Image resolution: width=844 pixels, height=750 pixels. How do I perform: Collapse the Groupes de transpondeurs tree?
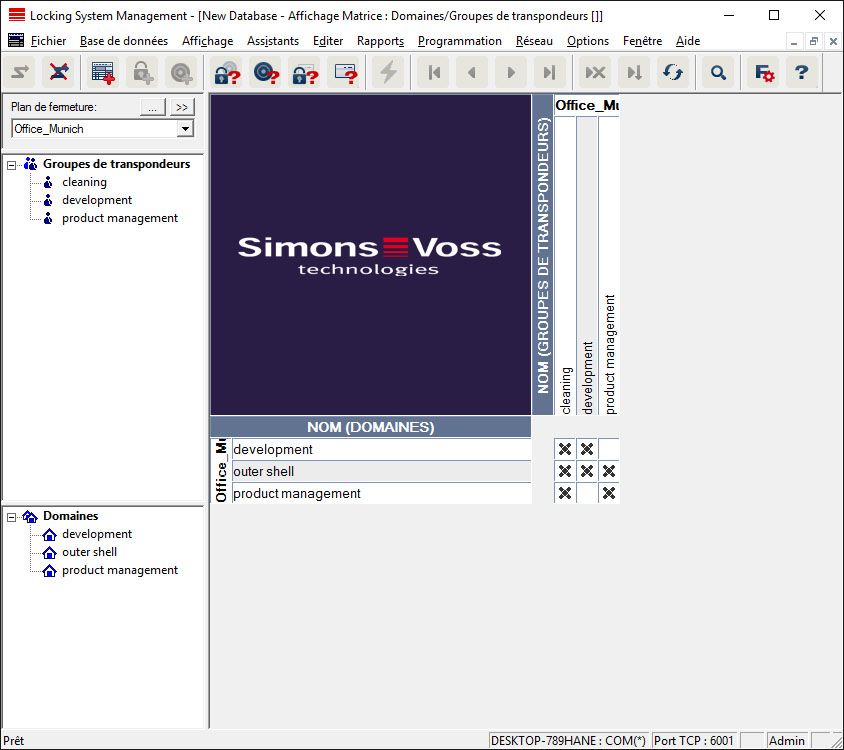pyautogui.click(x=12, y=165)
